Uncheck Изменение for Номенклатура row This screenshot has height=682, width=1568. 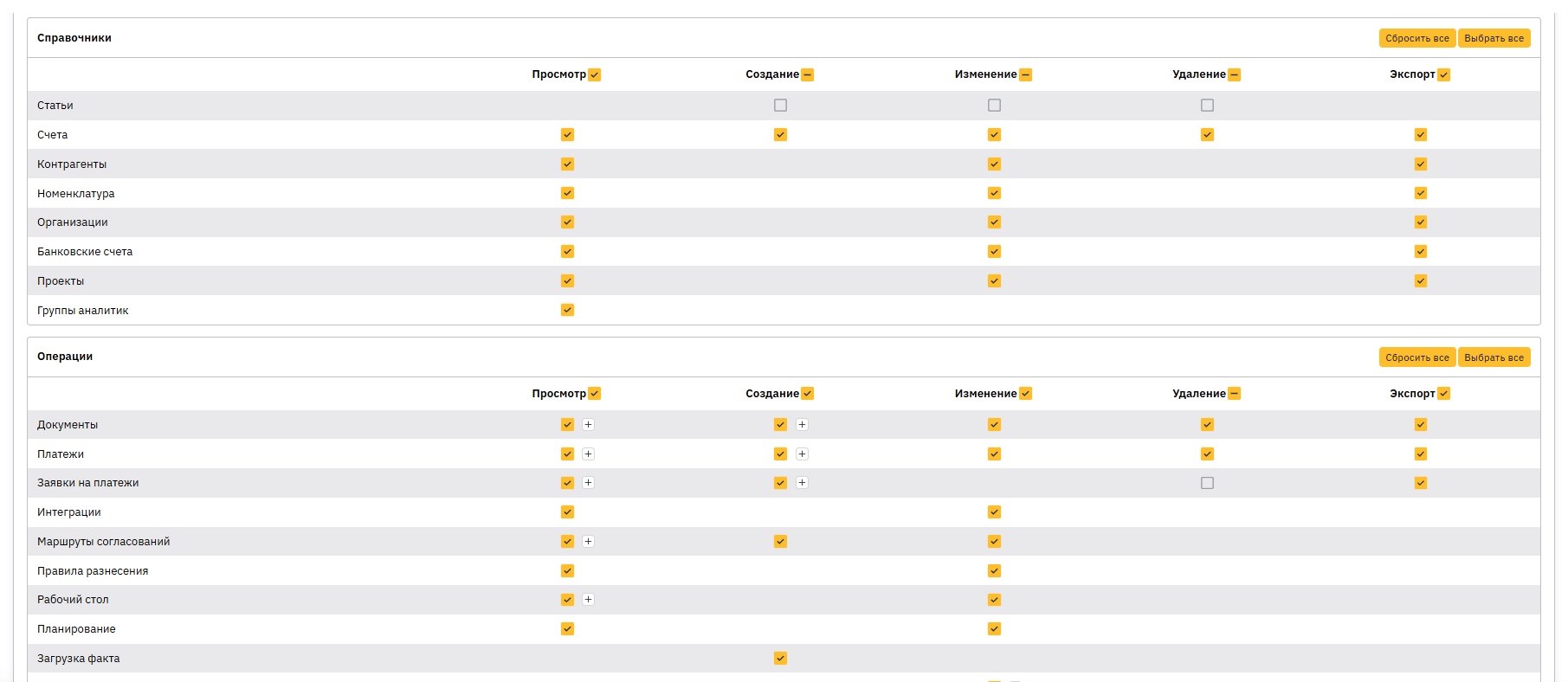point(994,193)
